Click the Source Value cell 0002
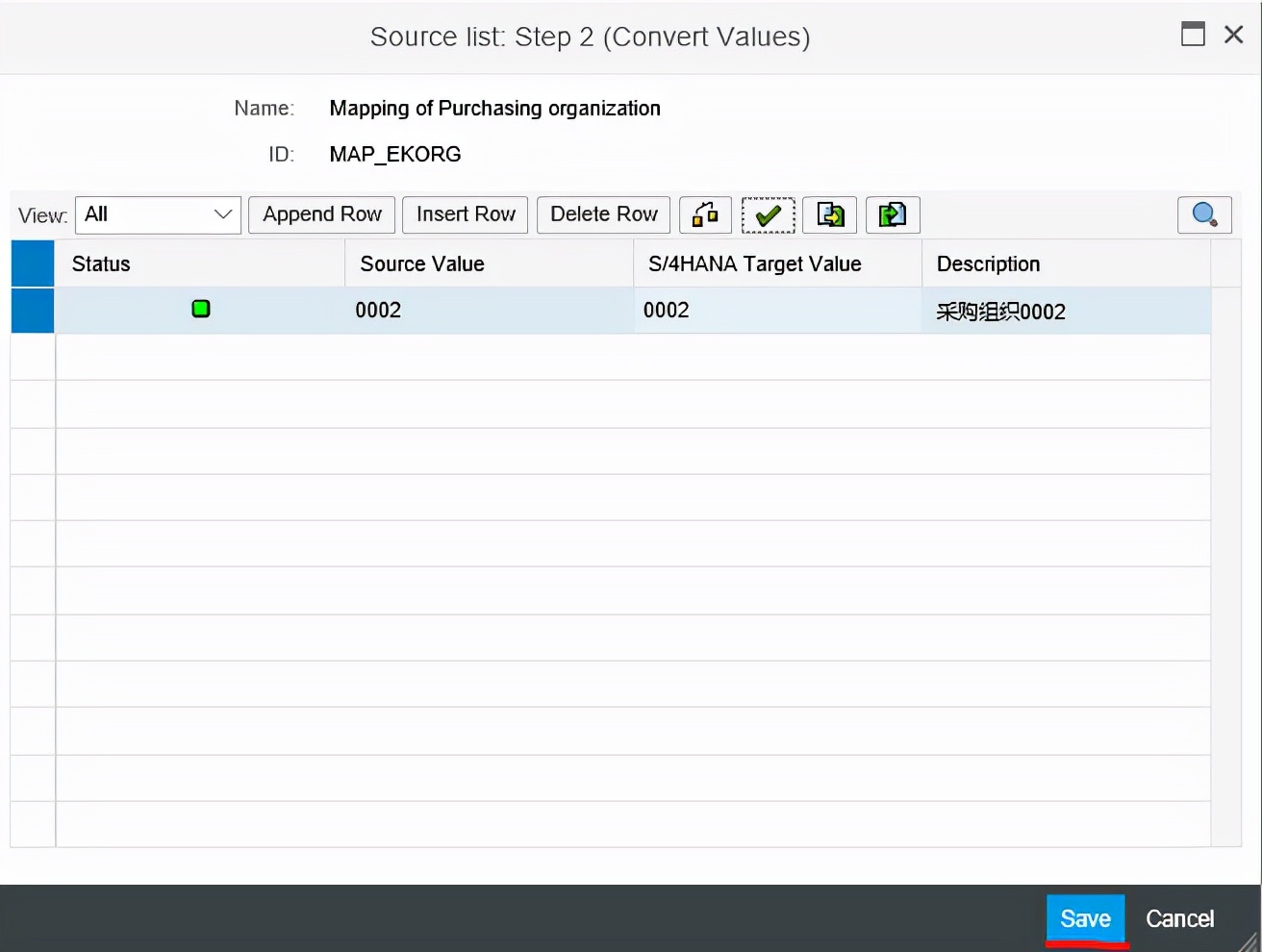 [x=489, y=310]
